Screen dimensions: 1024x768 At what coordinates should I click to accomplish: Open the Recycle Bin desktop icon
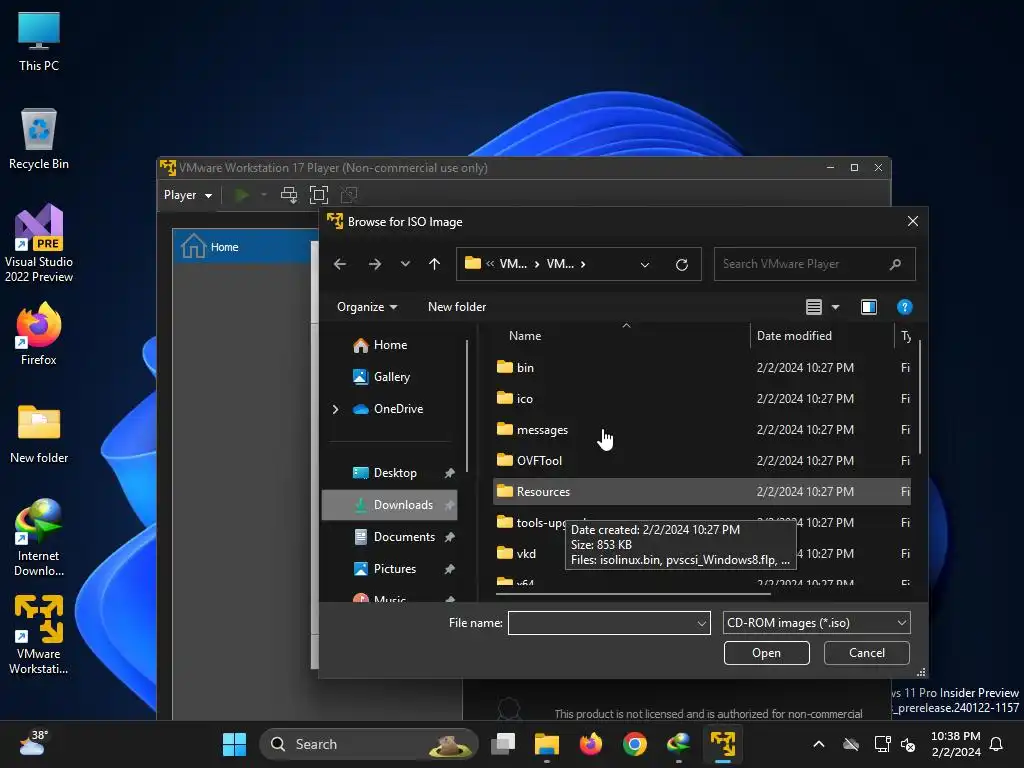click(39, 139)
